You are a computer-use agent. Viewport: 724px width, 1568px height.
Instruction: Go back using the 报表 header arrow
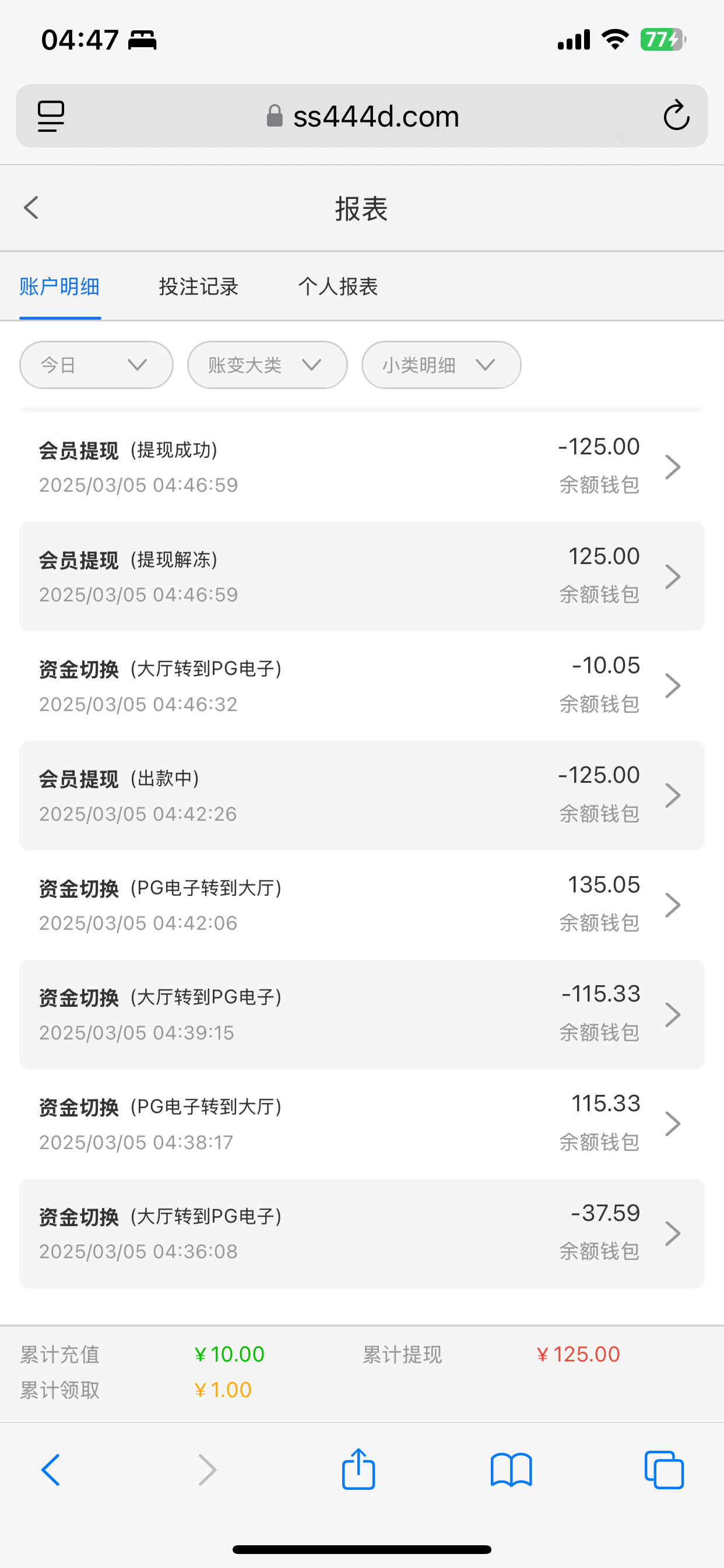31,208
